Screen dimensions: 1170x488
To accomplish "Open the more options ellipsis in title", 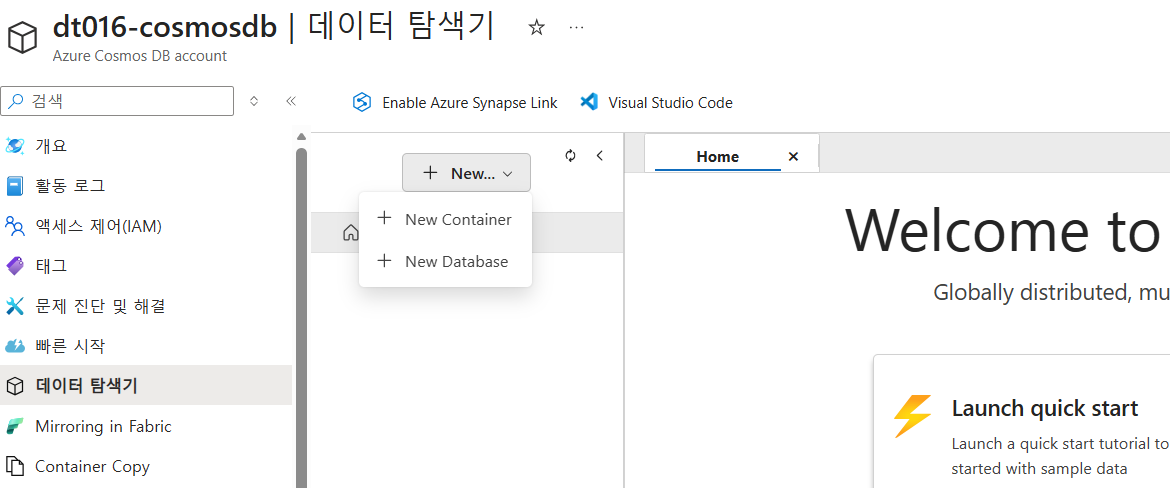I will pos(576,28).
